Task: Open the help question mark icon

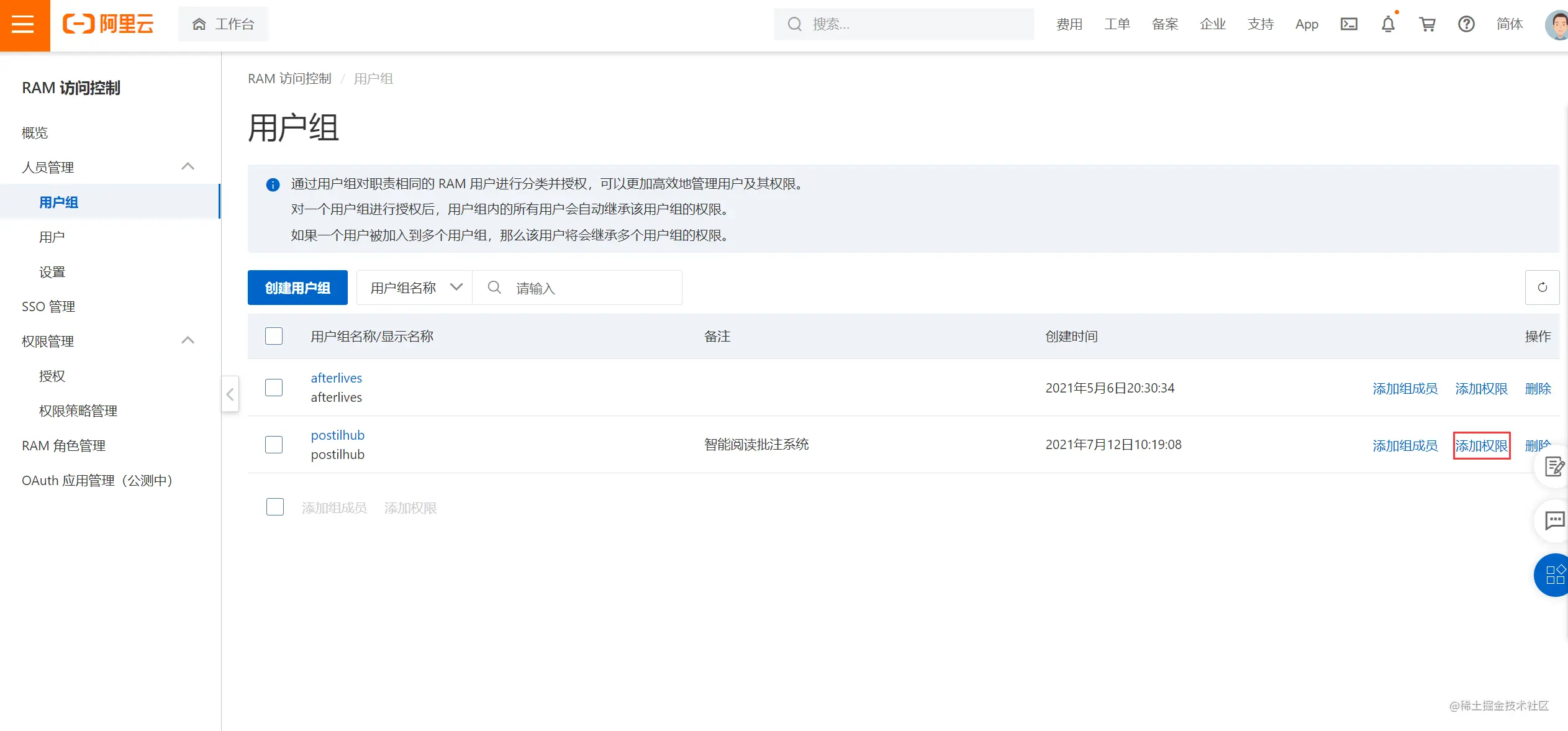Action: coord(1466,24)
